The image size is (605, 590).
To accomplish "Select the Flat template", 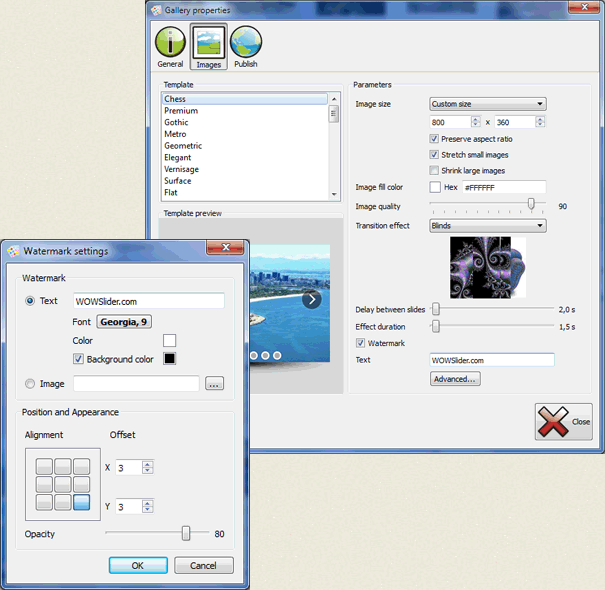I will [245, 192].
